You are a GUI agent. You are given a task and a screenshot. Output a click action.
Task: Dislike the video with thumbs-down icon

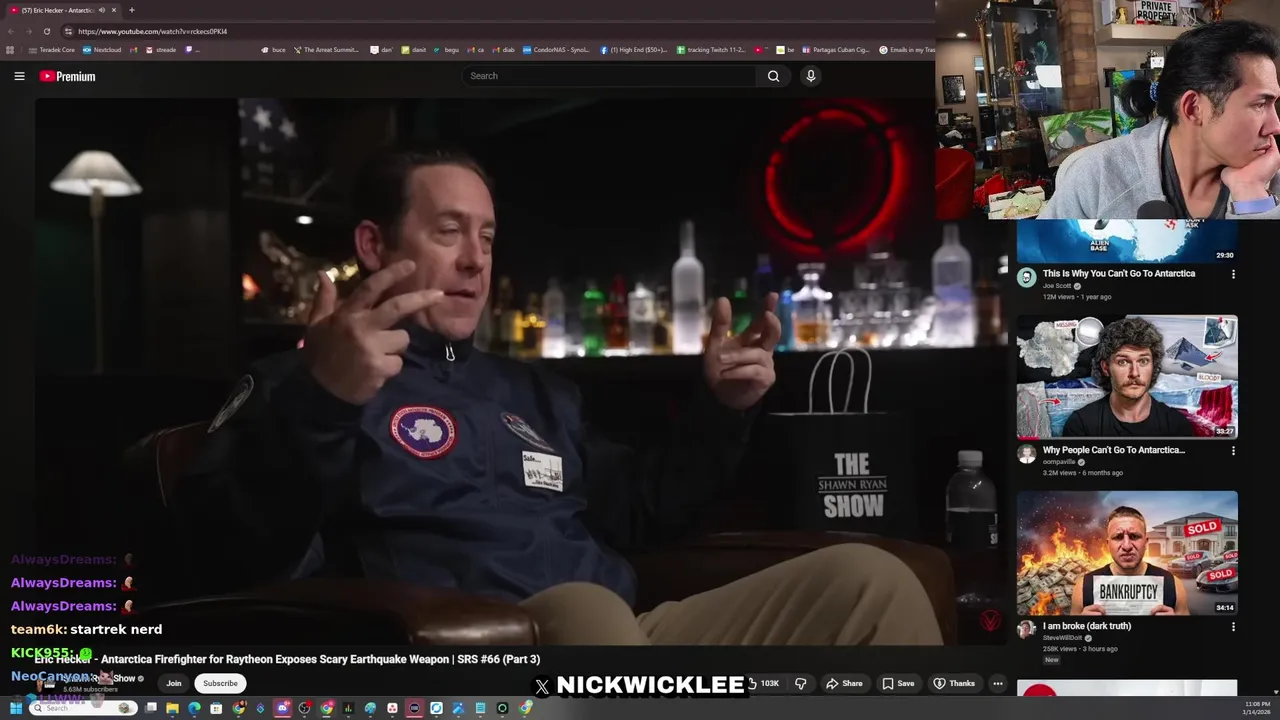click(800, 683)
